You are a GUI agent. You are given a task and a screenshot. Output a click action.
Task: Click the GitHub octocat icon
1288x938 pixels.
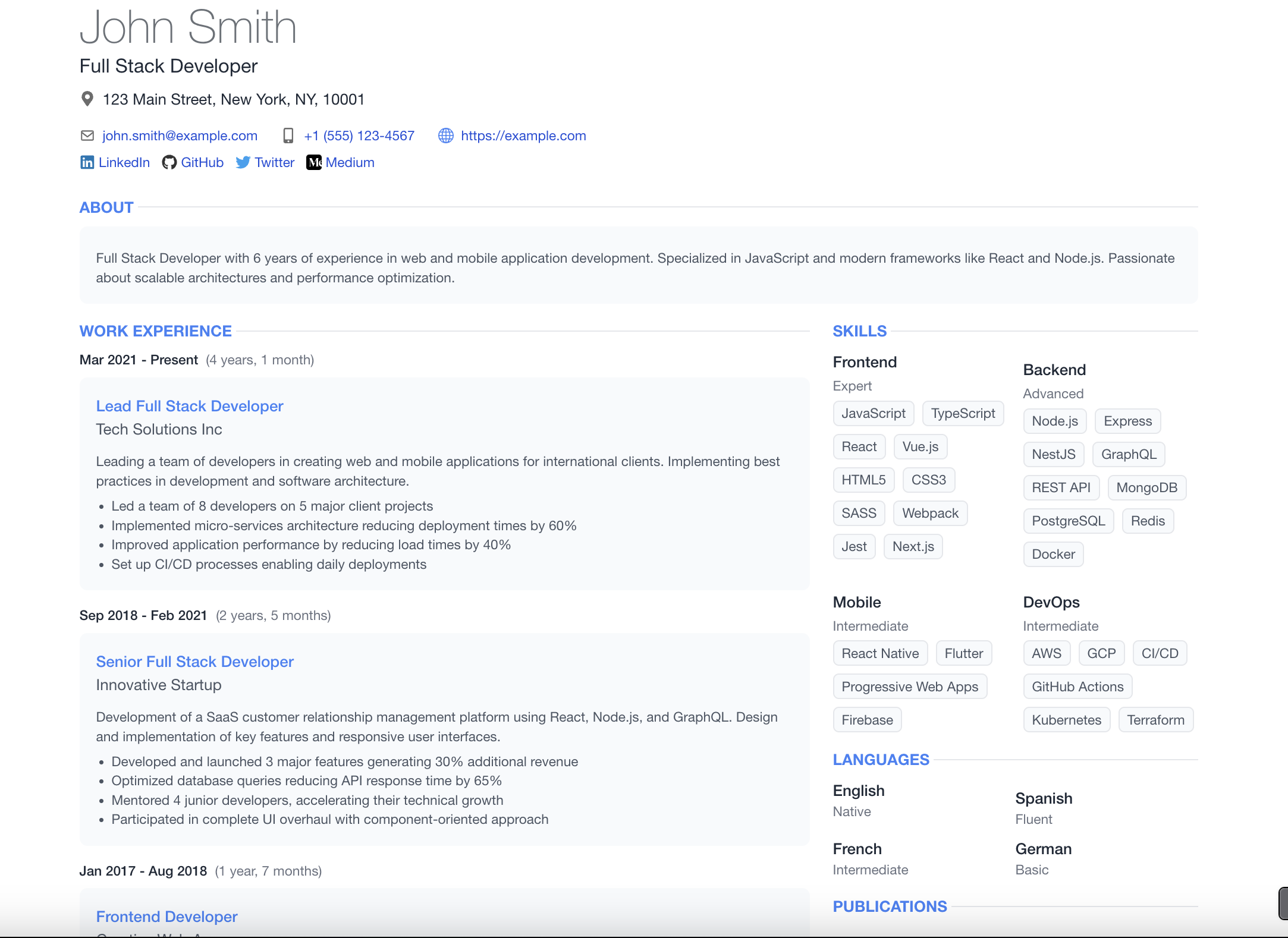tap(169, 162)
